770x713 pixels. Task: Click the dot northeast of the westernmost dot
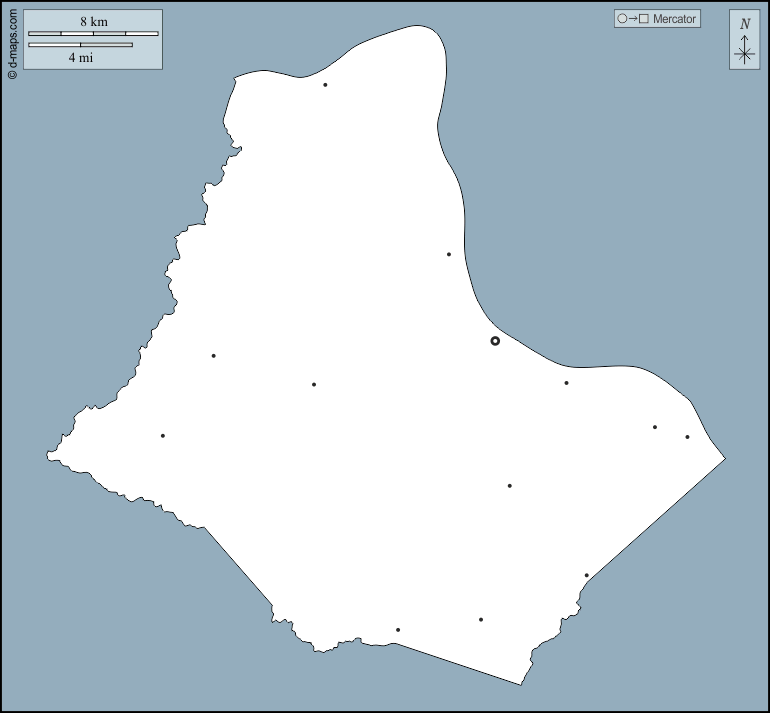click(213, 356)
